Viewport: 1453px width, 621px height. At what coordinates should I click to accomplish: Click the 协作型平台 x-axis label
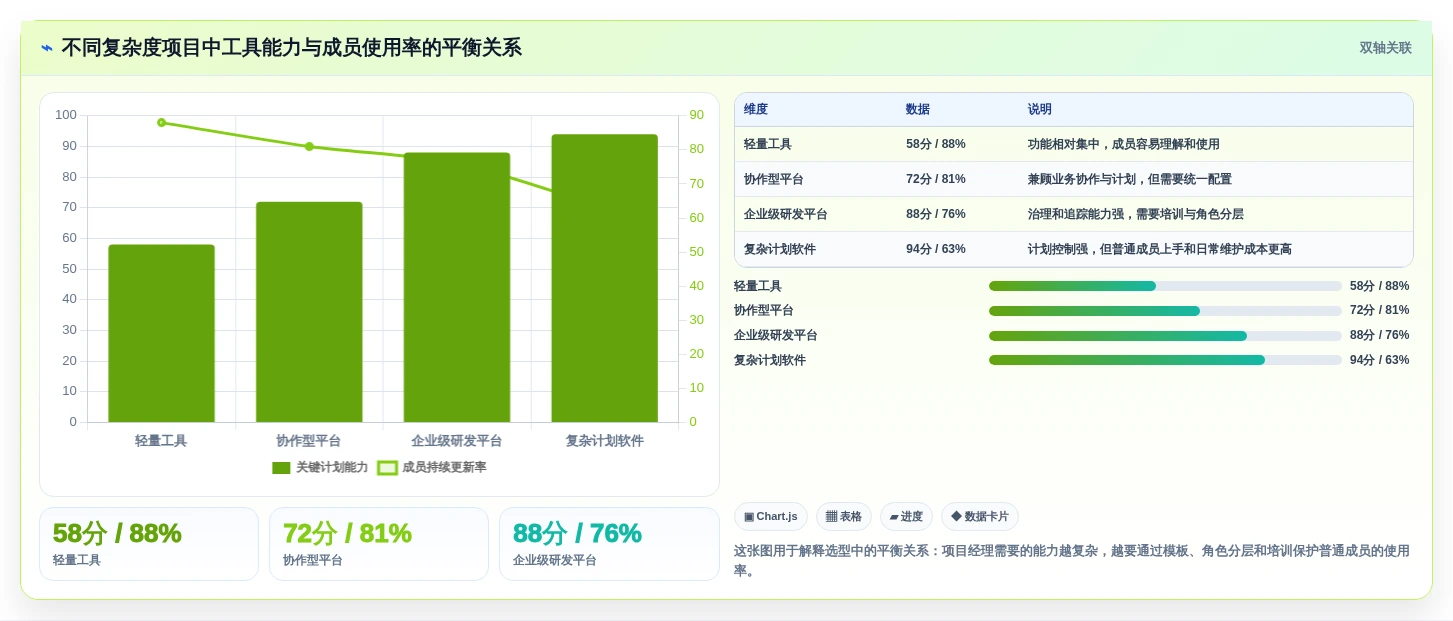point(309,440)
